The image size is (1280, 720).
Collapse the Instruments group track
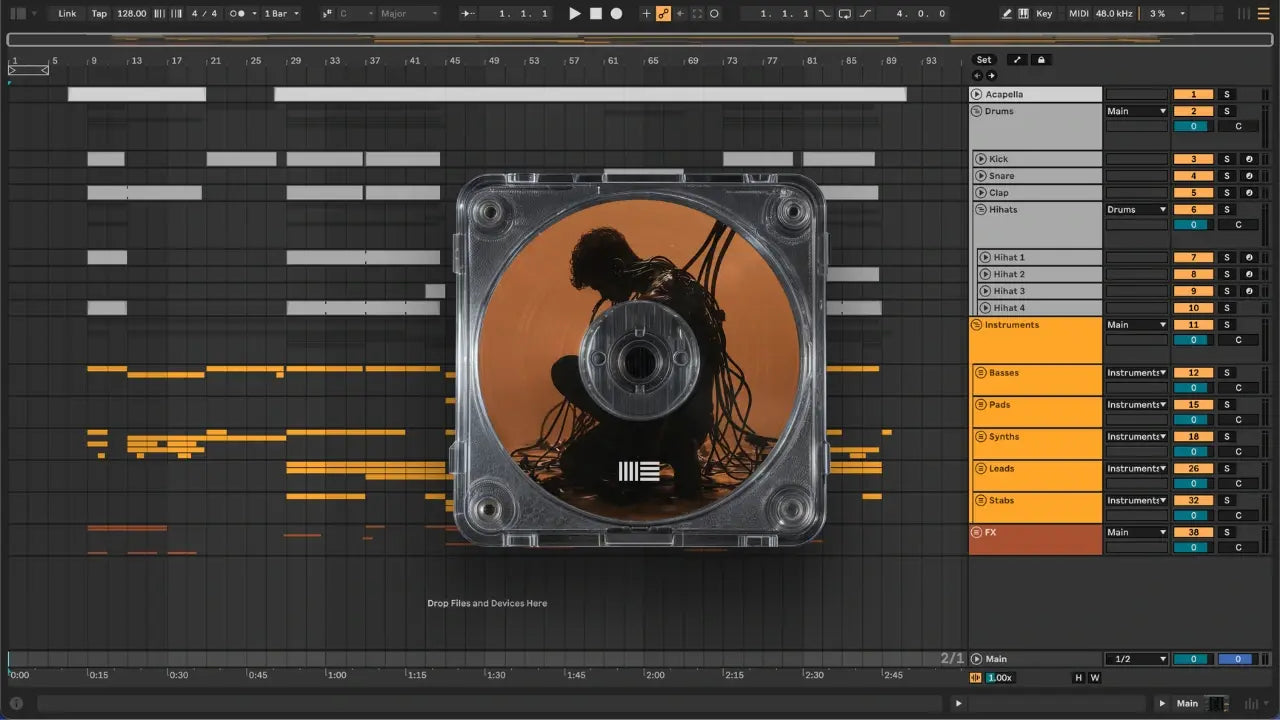click(976, 325)
